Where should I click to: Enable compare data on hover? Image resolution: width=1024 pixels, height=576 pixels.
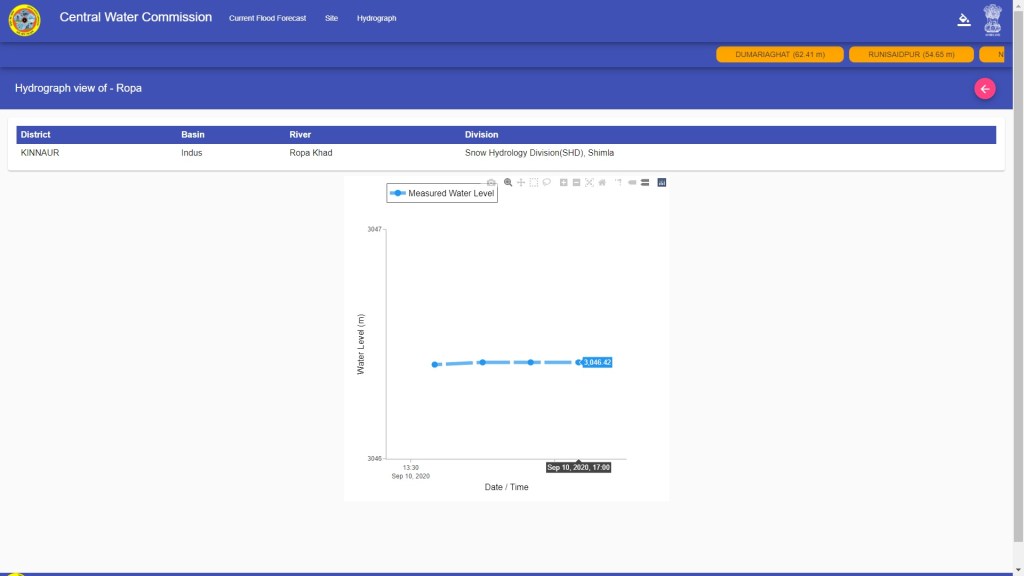(645, 182)
